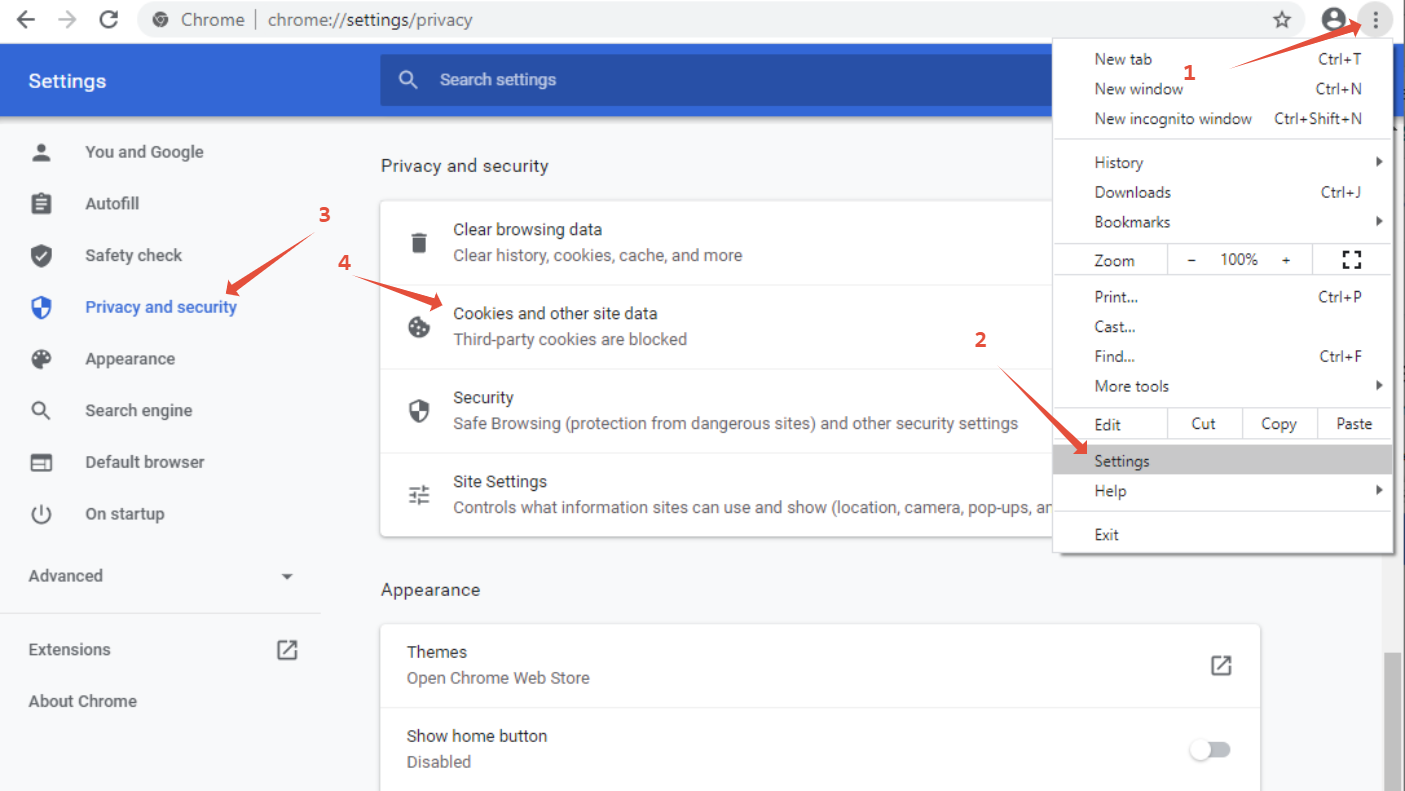
Task: Click the On startup power icon
Action: 41,514
